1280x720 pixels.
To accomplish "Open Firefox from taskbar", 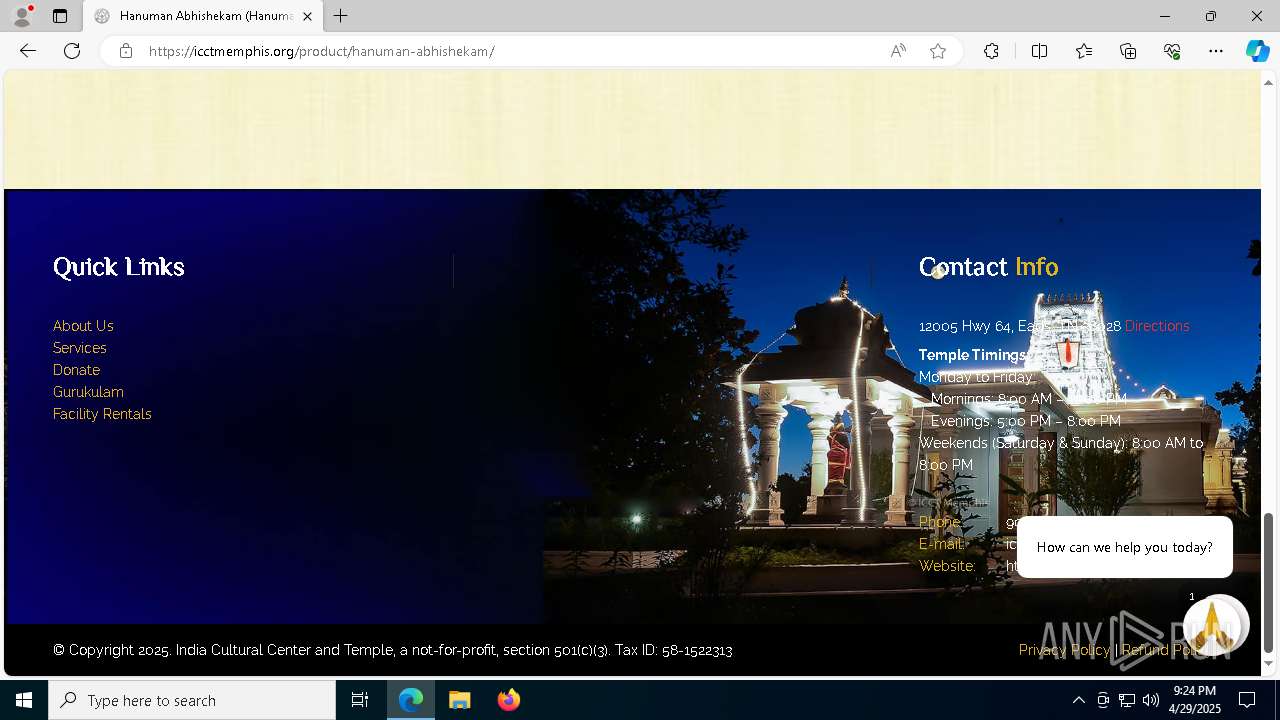I will click(508, 700).
